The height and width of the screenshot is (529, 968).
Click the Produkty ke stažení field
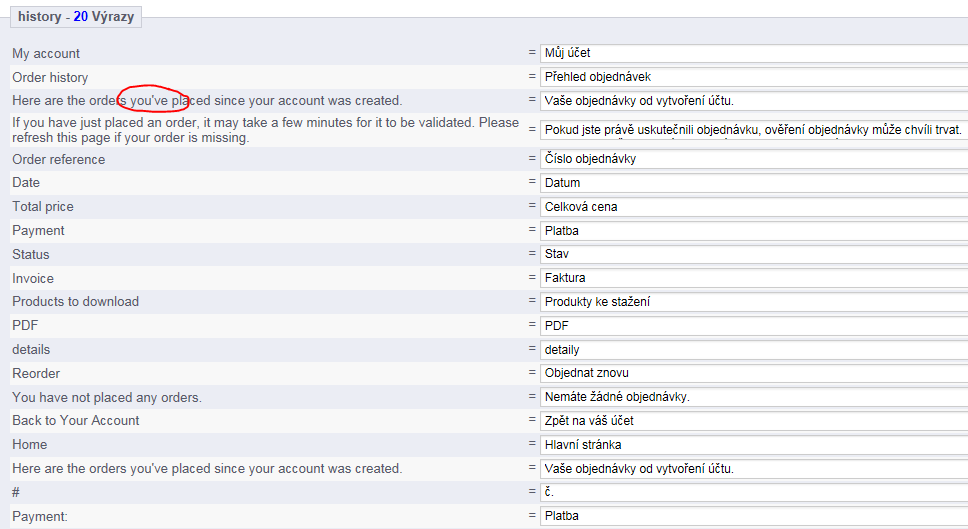pyautogui.click(x=752, y=302)
